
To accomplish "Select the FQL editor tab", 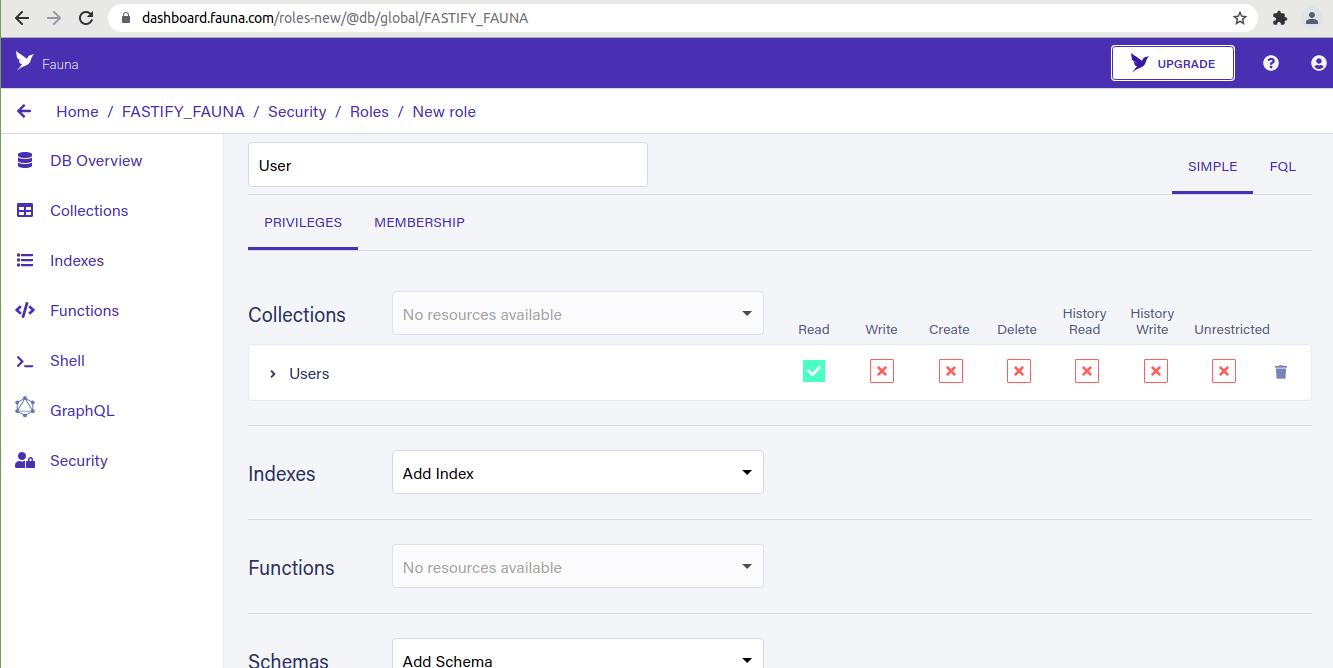I will [1283, 167].
